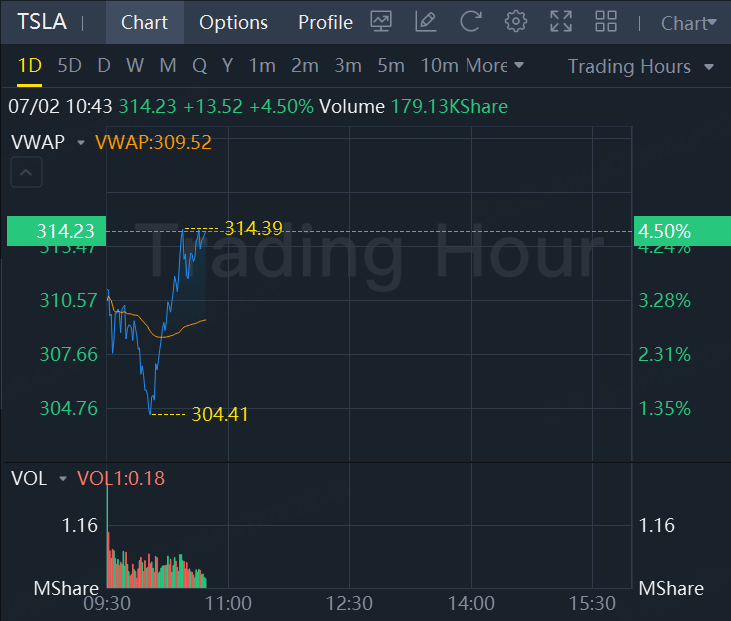This screenshot has width=731, height=621.
Task: Click the 304.76 price axis label
Action: click(x=69, y=408)
